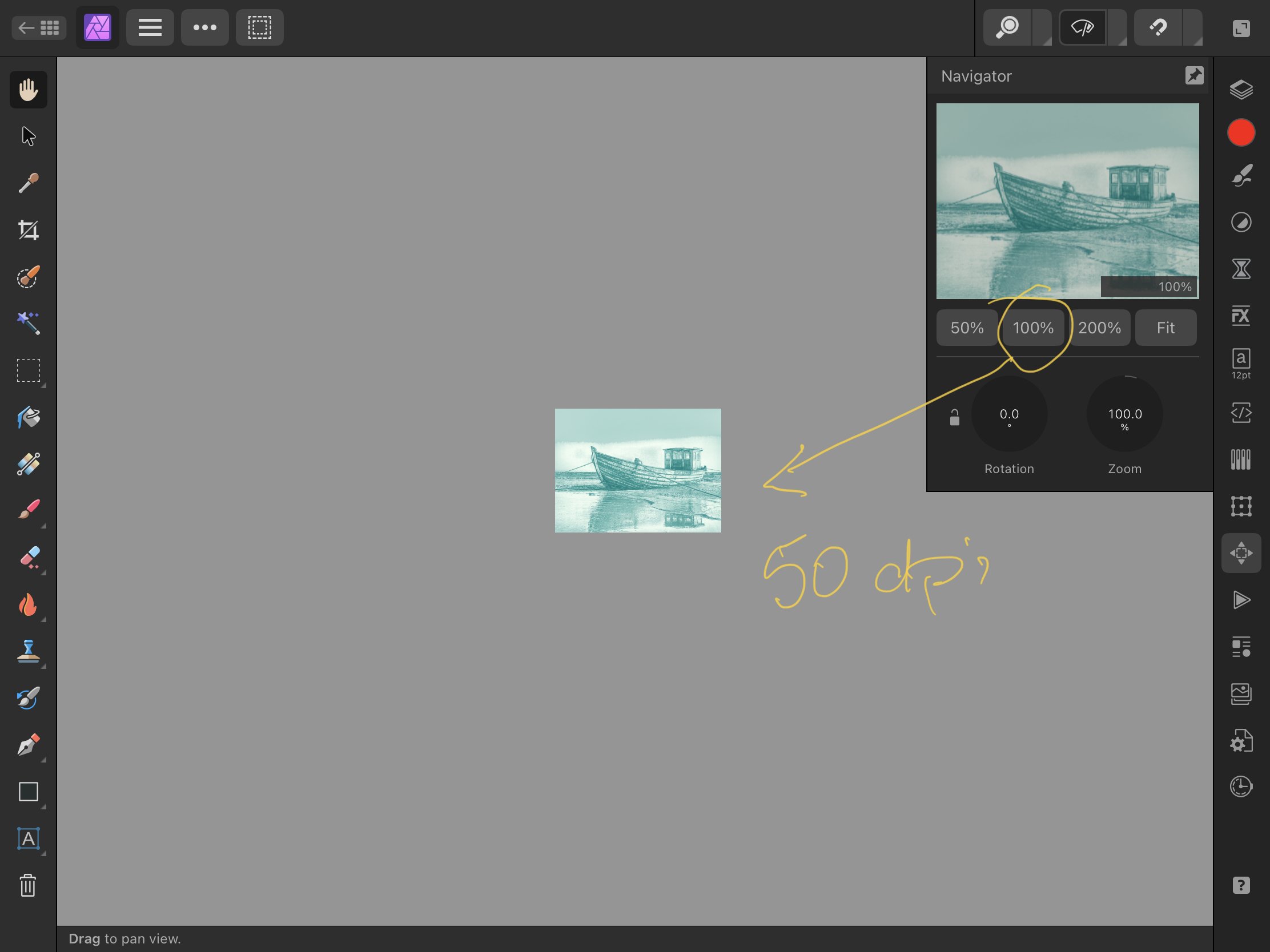Expand the Paint Brush tool variants
This screenshot has height=952, width=1270.
pyautogui.click(x=42, y=525)
